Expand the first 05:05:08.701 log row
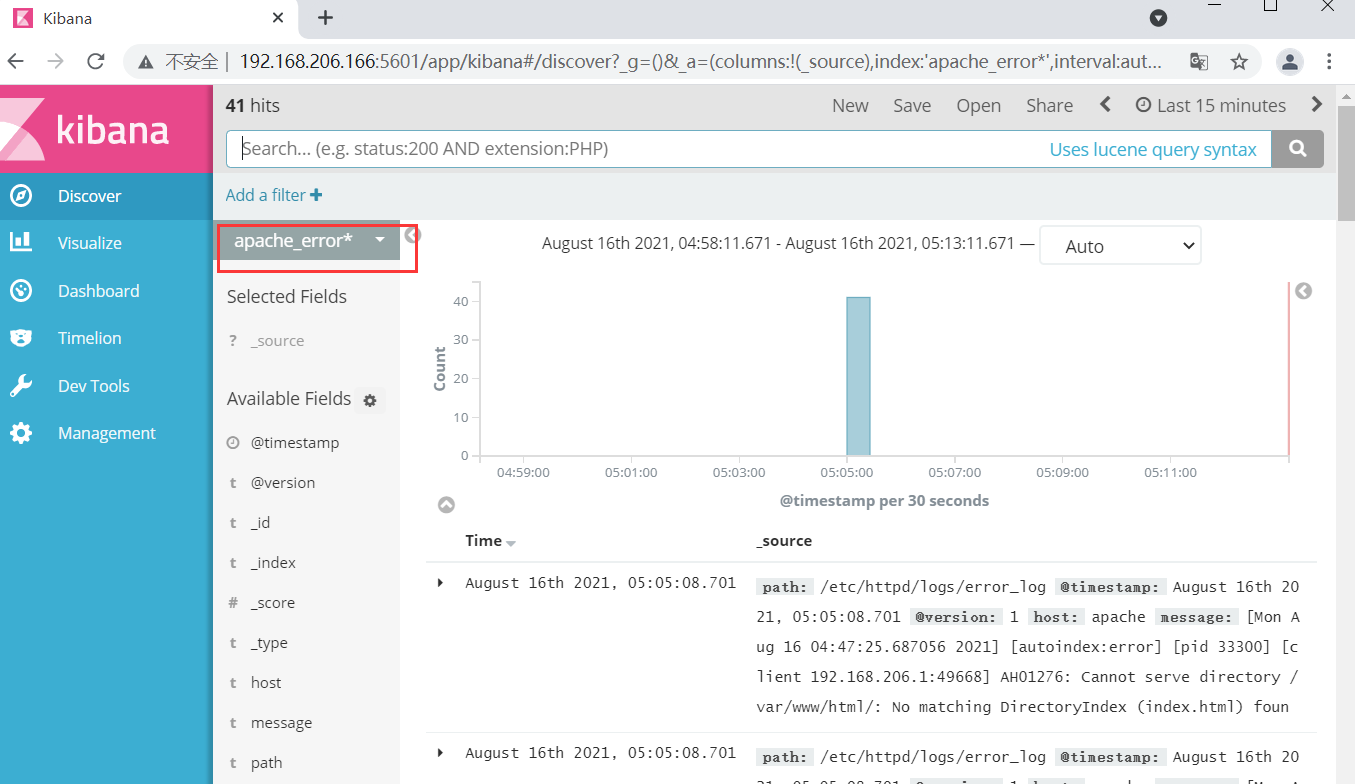Image resolution: width=1355 pixels, height=784 pixels. click(x=440, y=583)
